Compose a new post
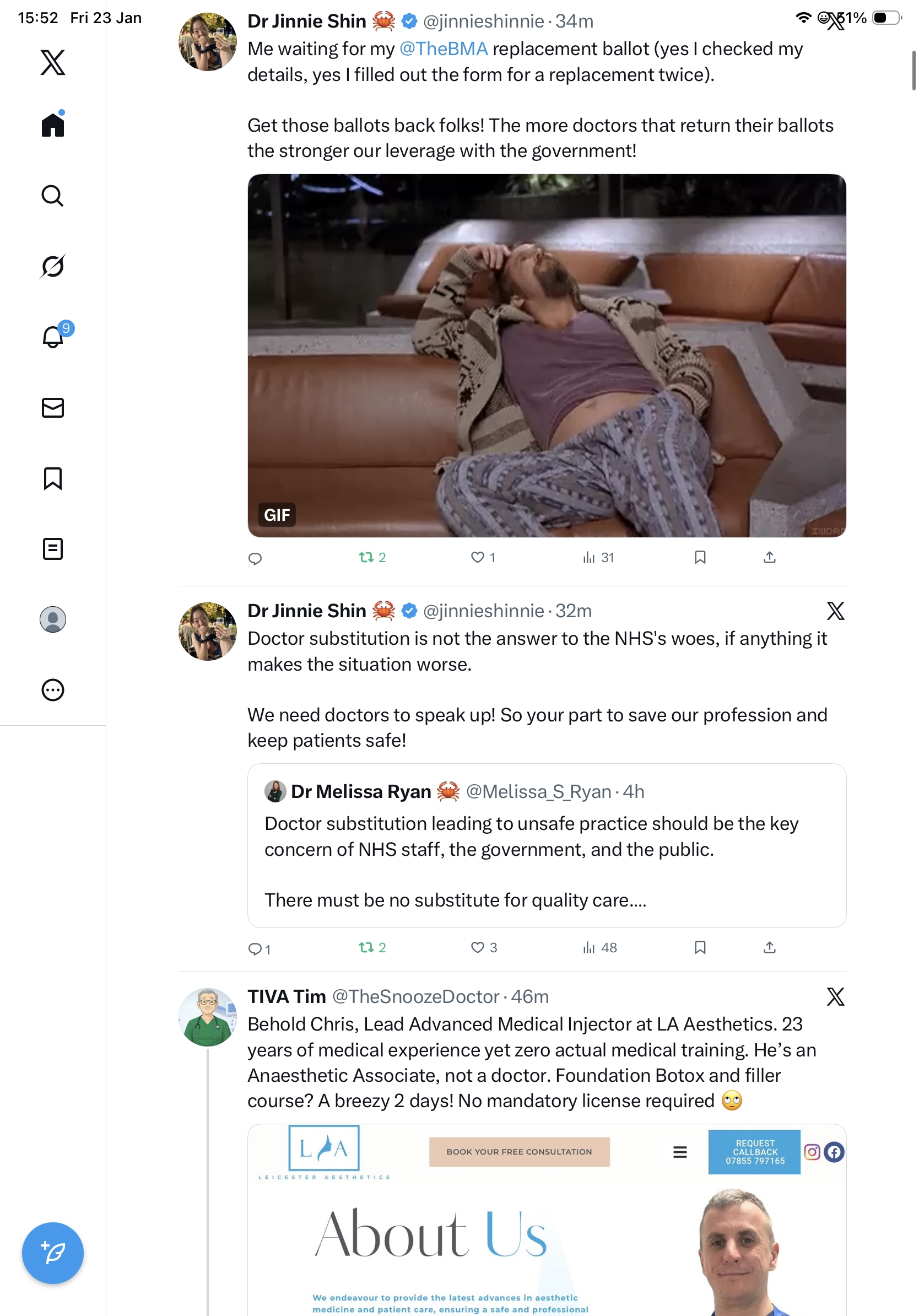 coord(53,1253)
